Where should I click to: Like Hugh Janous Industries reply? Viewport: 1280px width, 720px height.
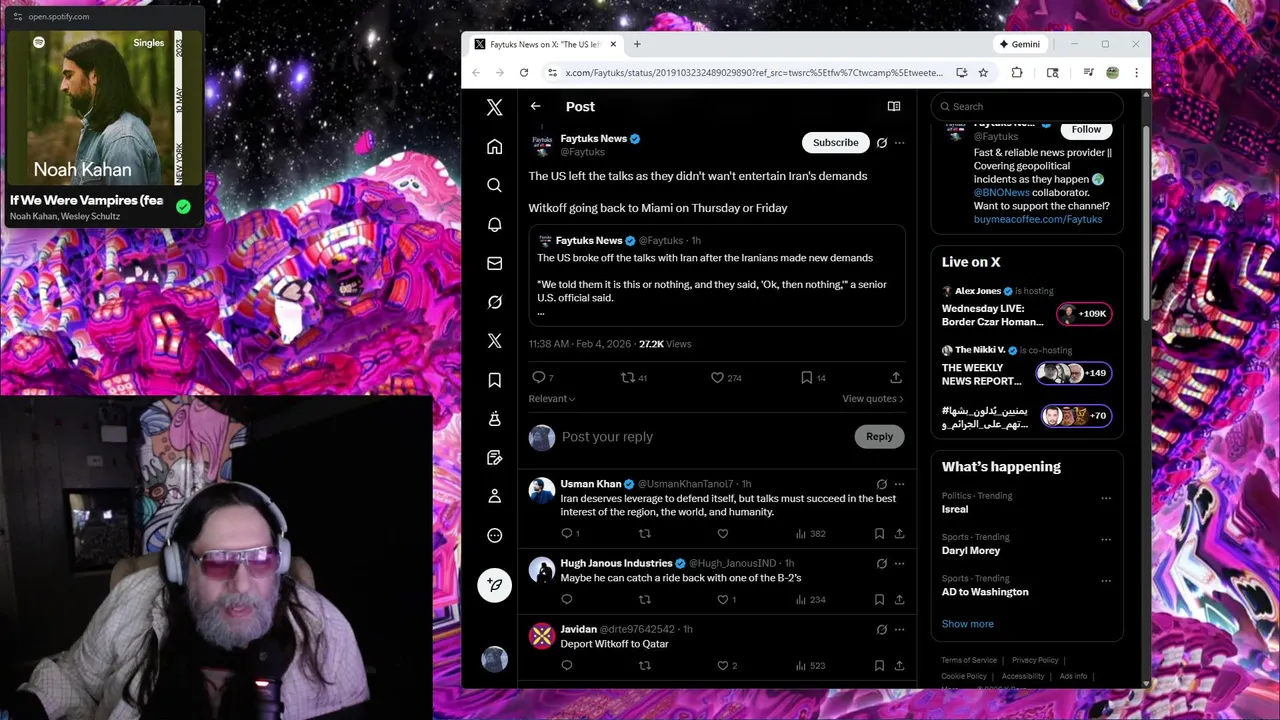click(x=723, y=599)
